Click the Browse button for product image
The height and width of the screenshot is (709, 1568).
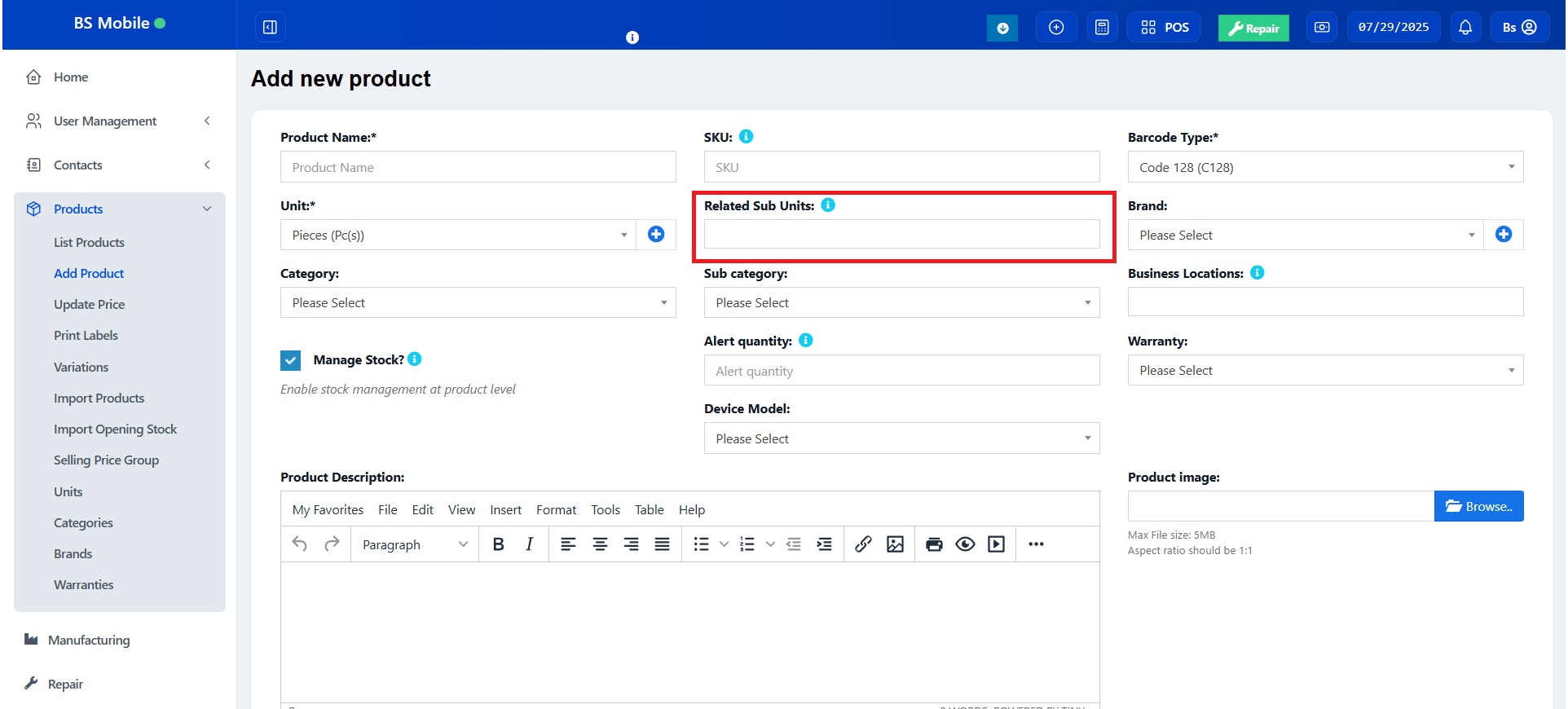[1478, 506]
